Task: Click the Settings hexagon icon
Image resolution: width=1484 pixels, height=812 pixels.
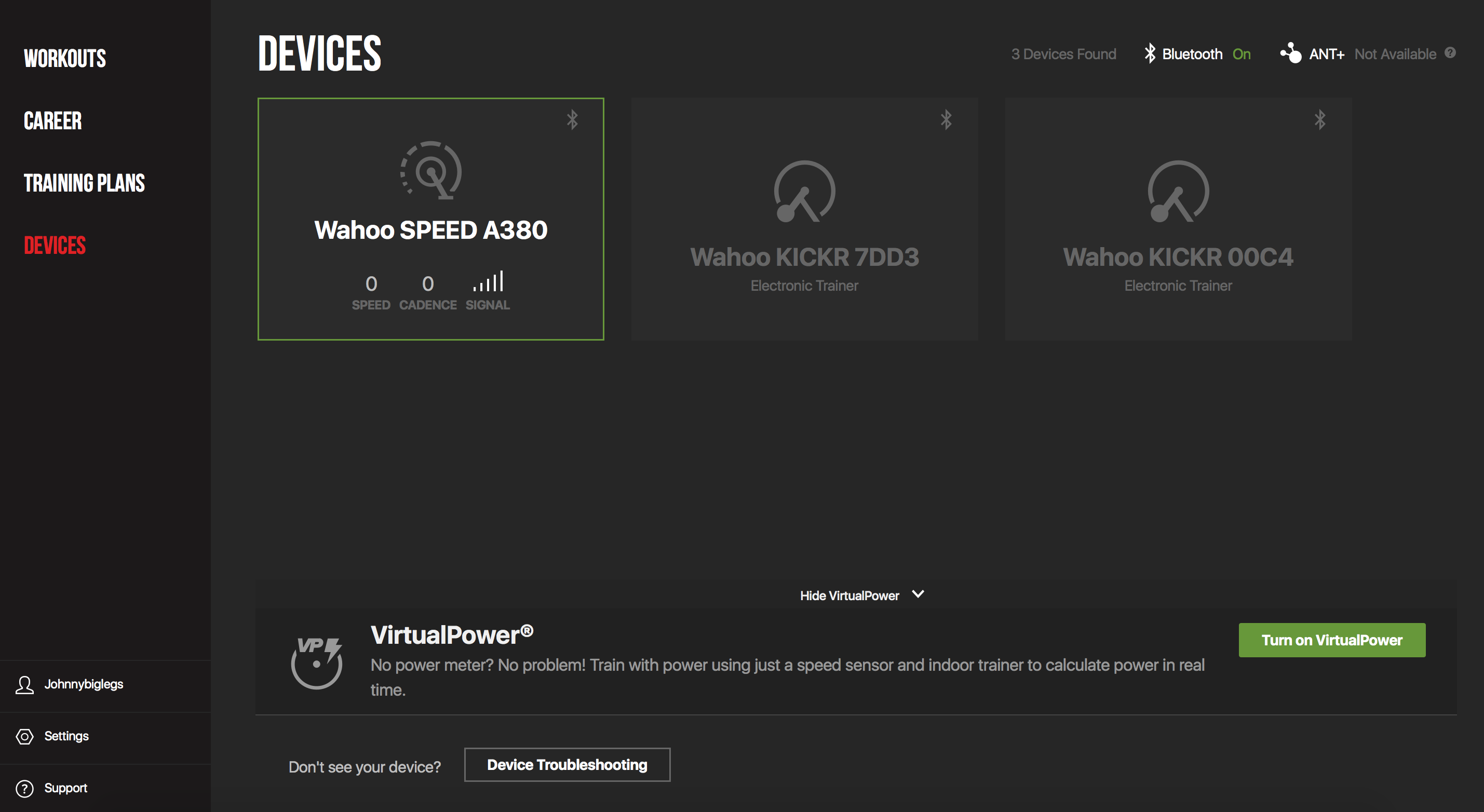Action: click(24, 737)
